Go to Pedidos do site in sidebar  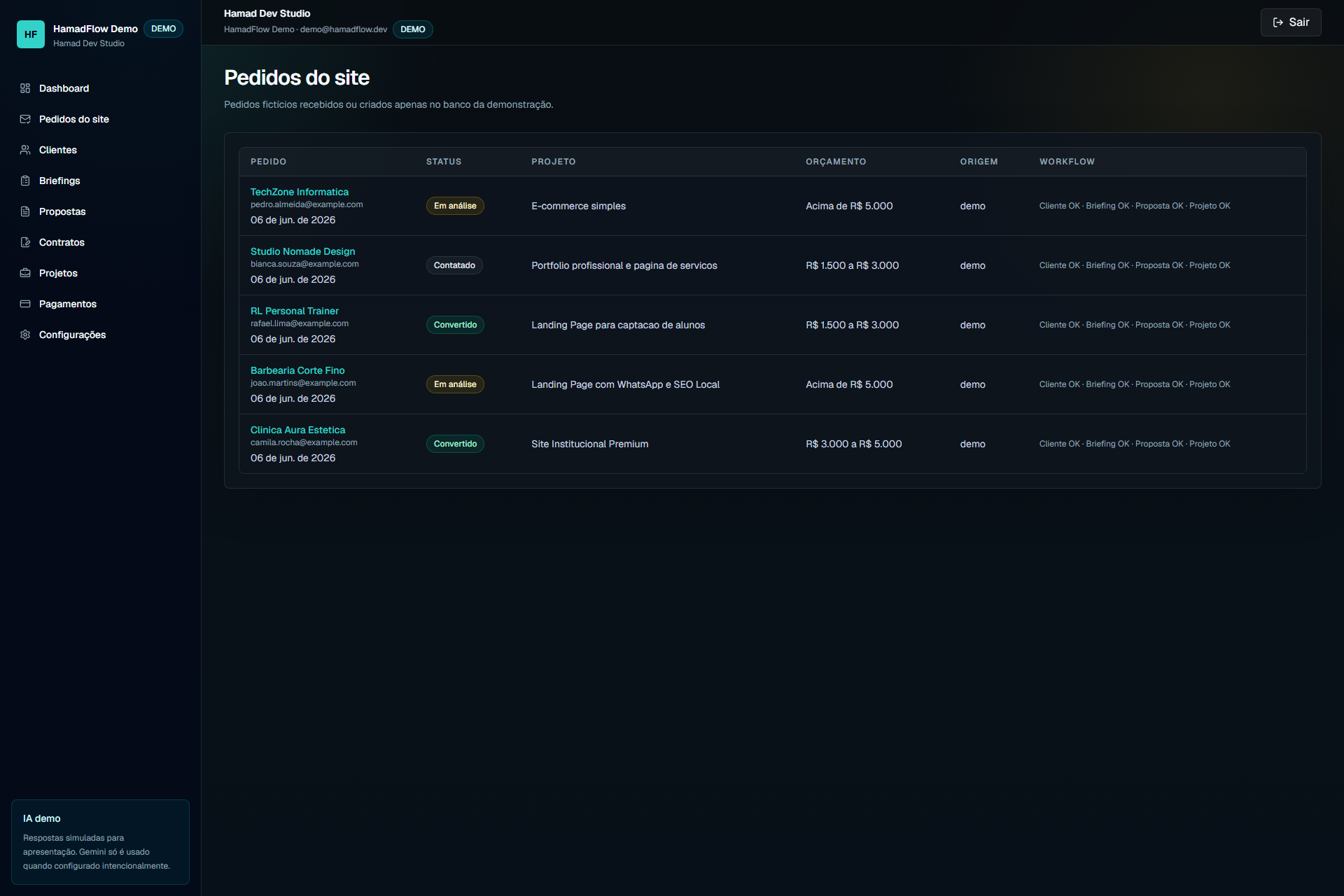pyautogui.click(x=100, y=119)
